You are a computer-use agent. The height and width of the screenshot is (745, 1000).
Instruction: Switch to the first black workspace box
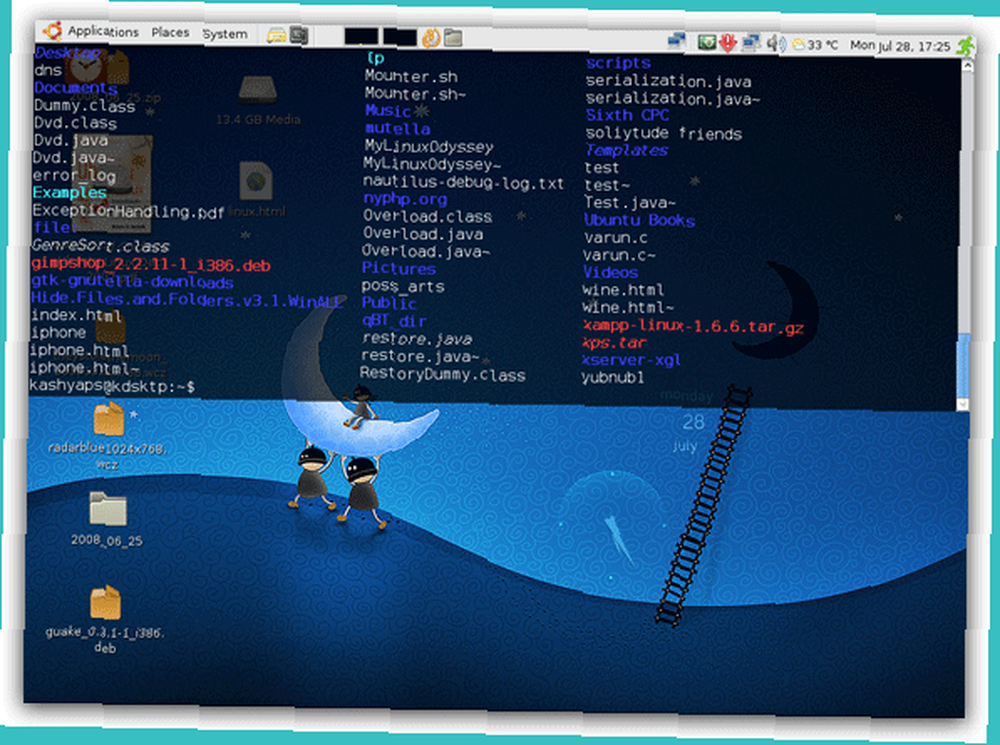[361, 36]
